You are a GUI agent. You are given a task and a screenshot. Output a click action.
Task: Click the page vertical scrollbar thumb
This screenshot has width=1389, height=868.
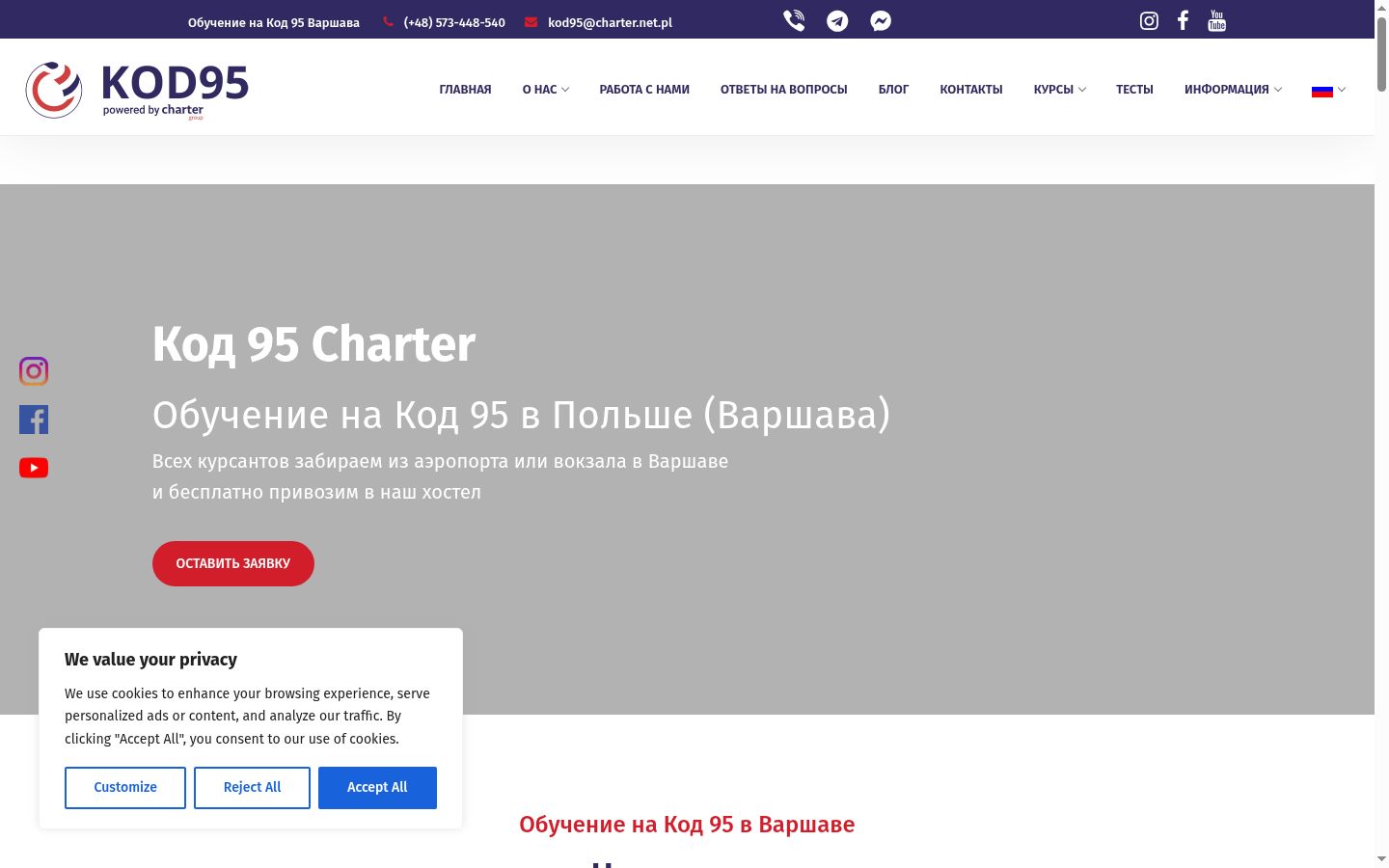[x=1381, y=54]
